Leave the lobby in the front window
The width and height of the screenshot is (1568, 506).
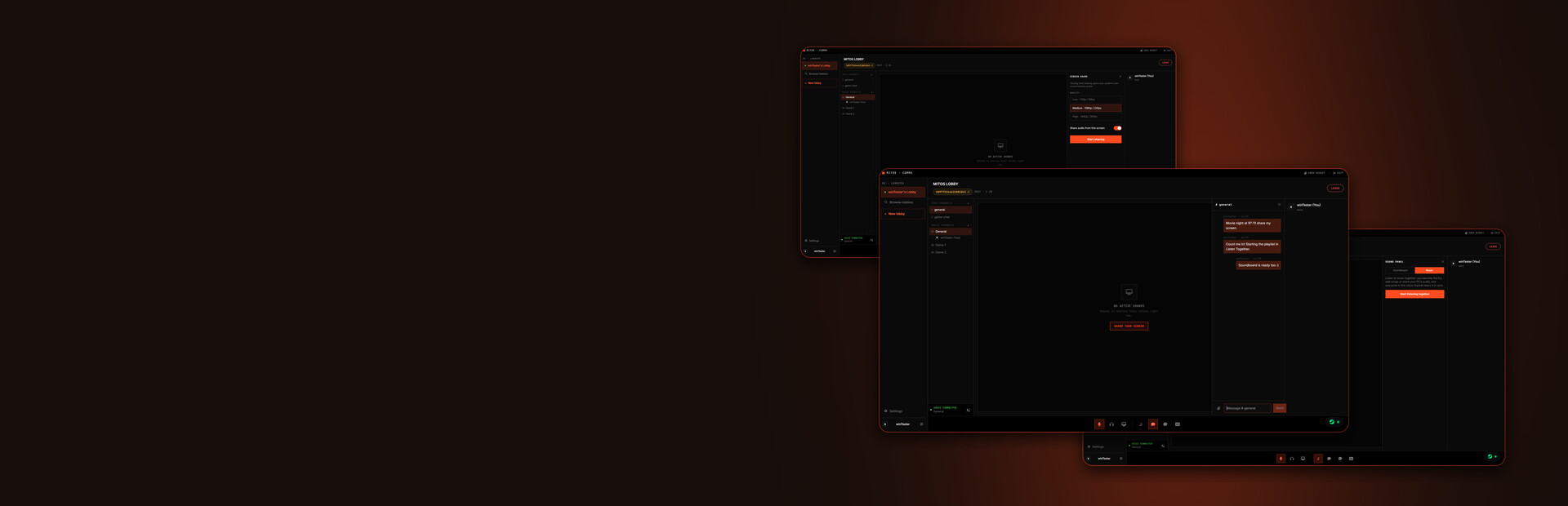coord(1335,188)
